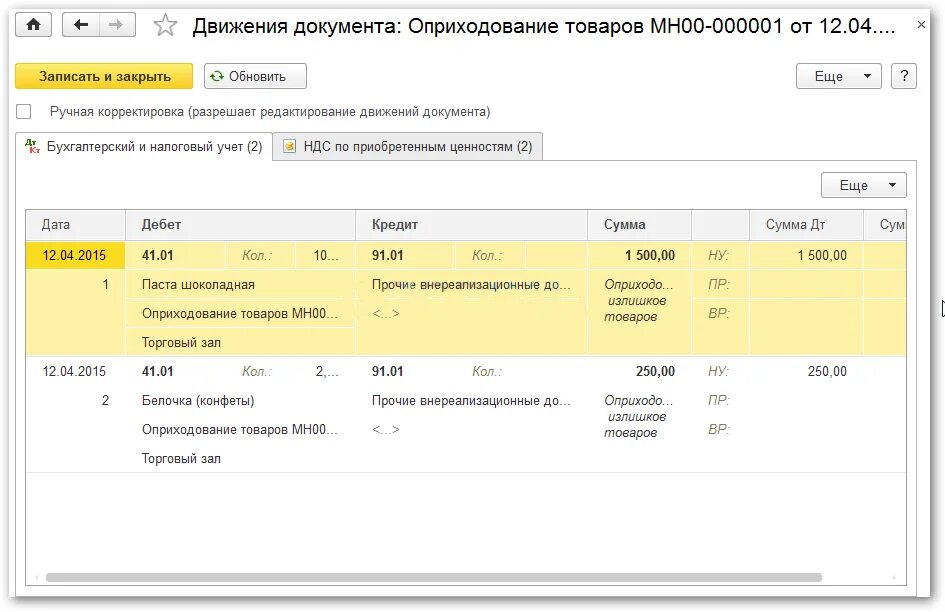The width and height of the screenshot is (945, 612).
Task: Click the 'Дата' column header
Action: (75, 225)
